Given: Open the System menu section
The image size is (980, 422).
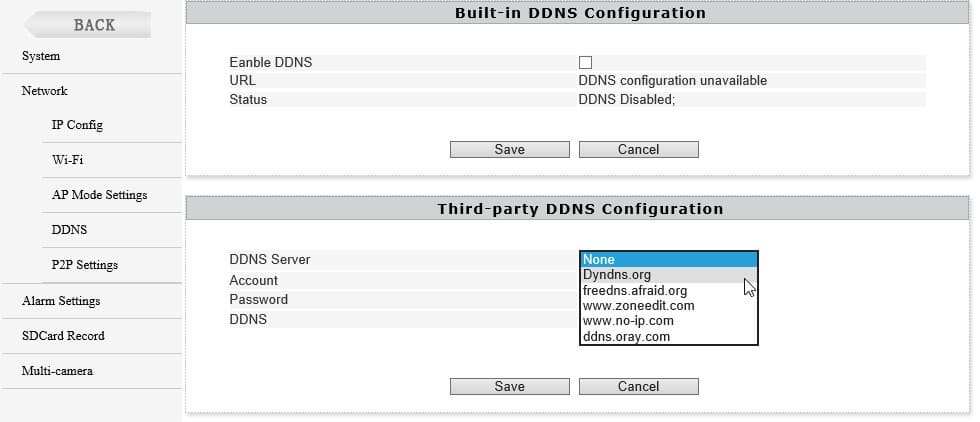Looking at the screenshot, I should [41, 56].
